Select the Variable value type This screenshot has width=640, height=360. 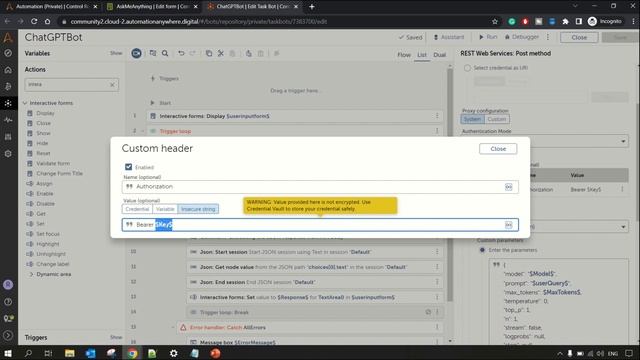(x=165, y=209)
